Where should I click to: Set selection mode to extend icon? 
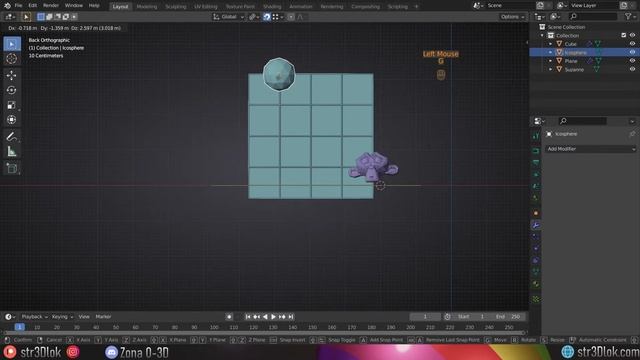tap(49, 17)
